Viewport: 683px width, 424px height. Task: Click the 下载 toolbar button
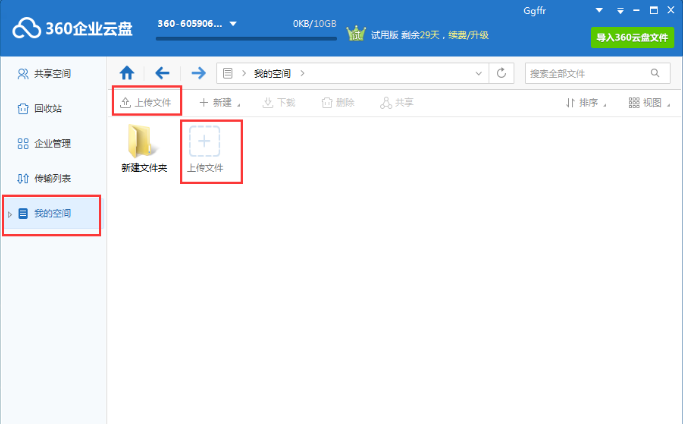(x=279, y=103)
